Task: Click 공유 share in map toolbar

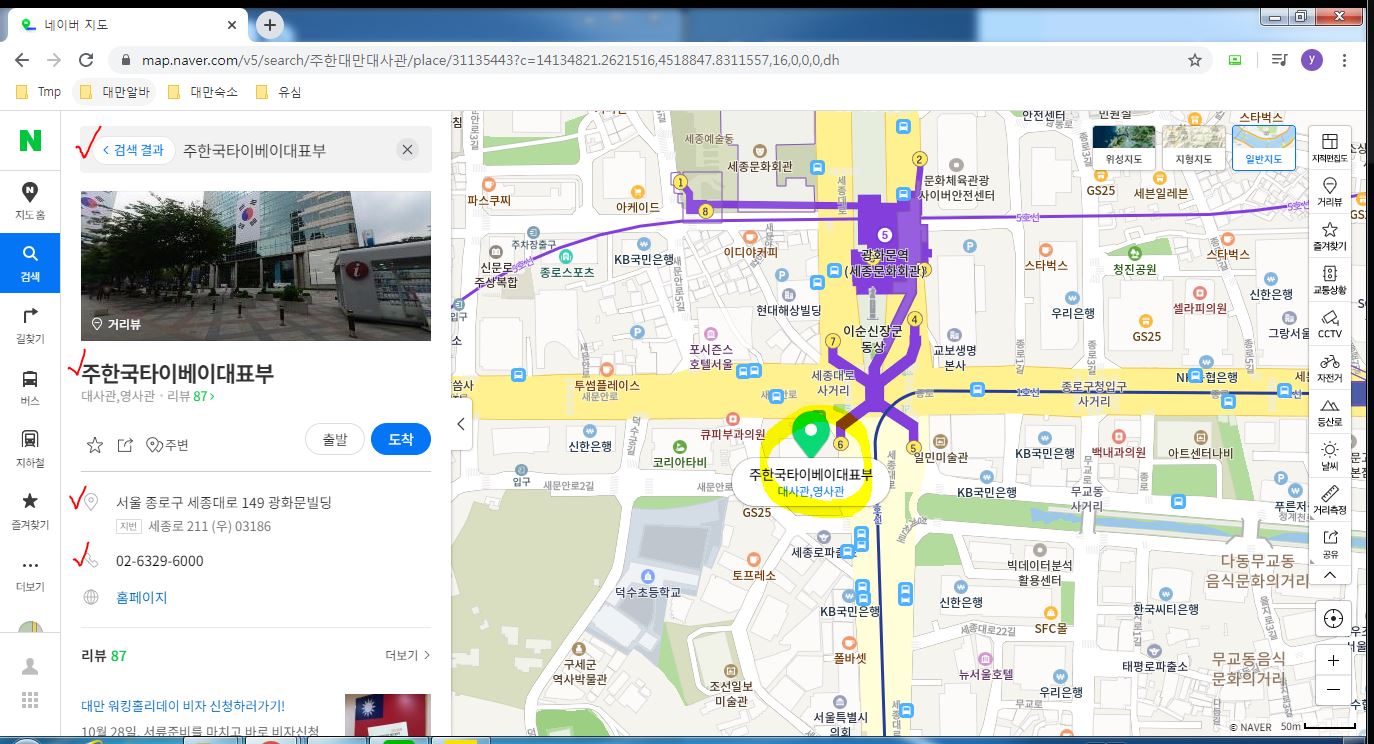Action: click(x=1330, y=543)
